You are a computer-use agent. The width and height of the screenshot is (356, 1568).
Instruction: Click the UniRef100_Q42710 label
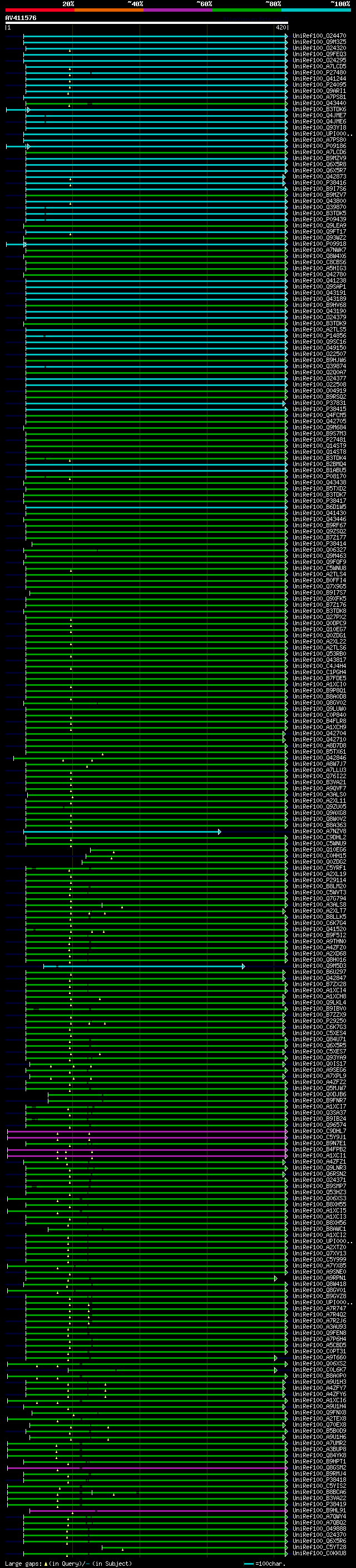click(319, 740)
